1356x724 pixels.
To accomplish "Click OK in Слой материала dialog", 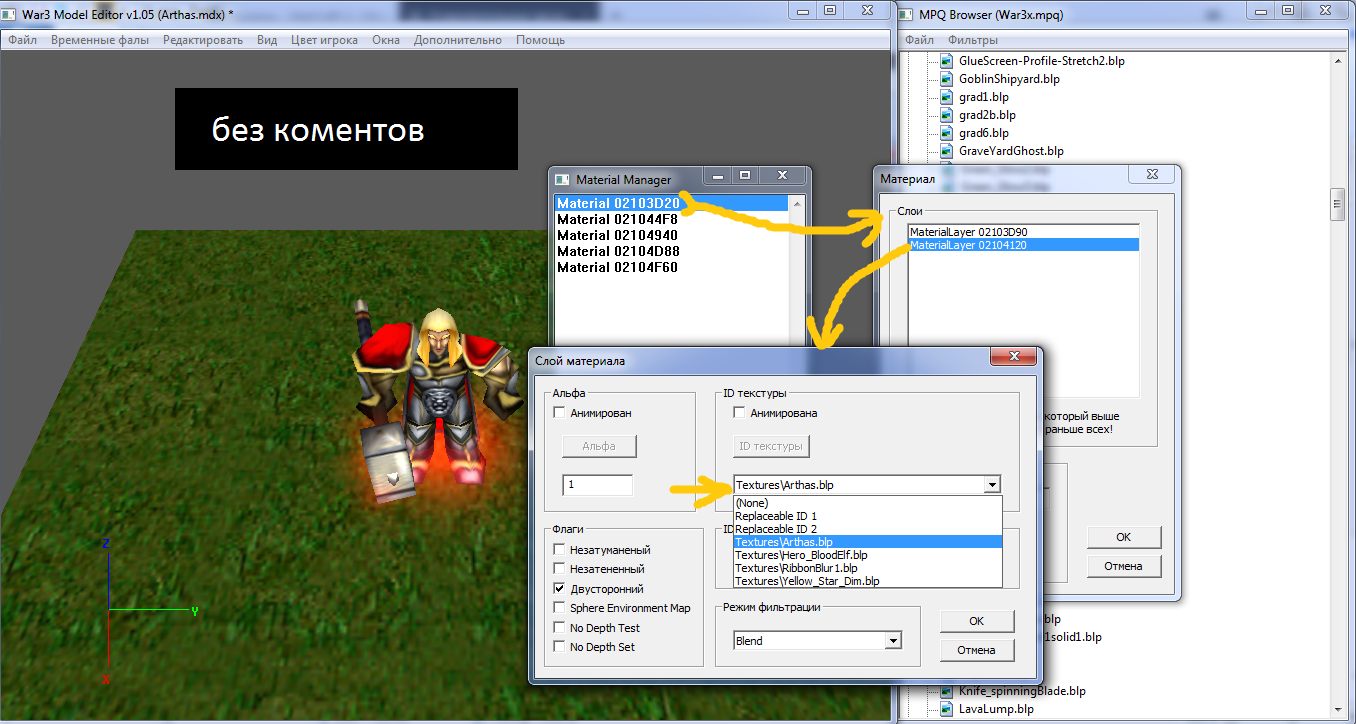I will (x=977, y=621).
